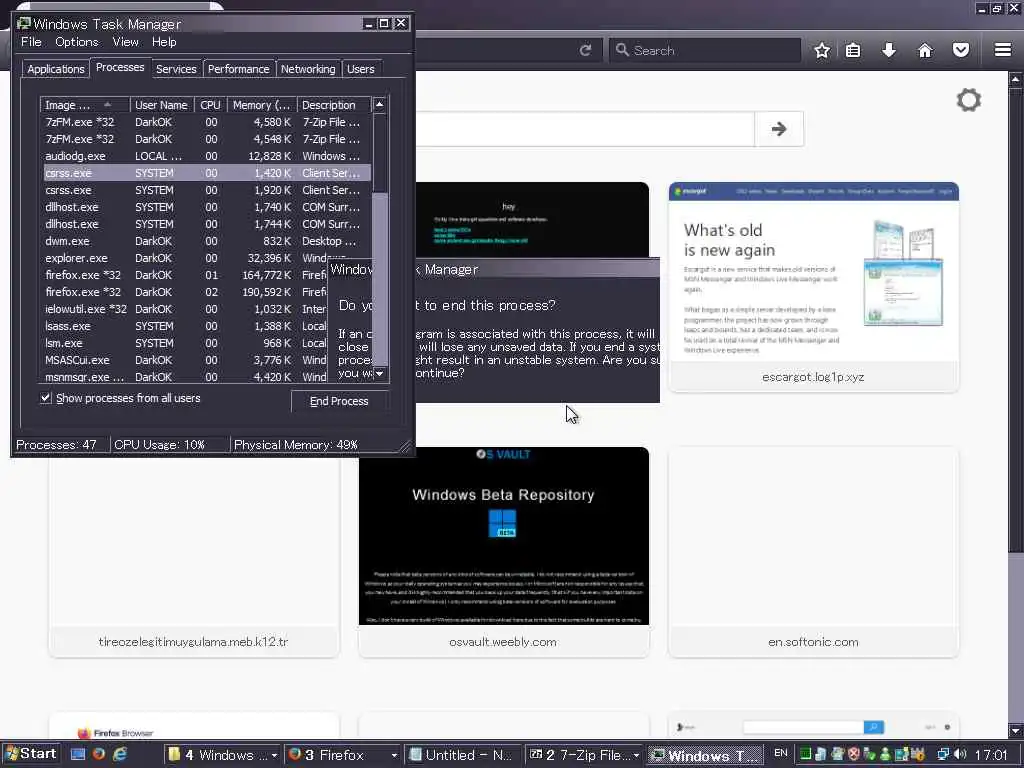
Task: Open the tireozelegitimuygulama.meb.k12.tr tile
Action: coord(194,556)
